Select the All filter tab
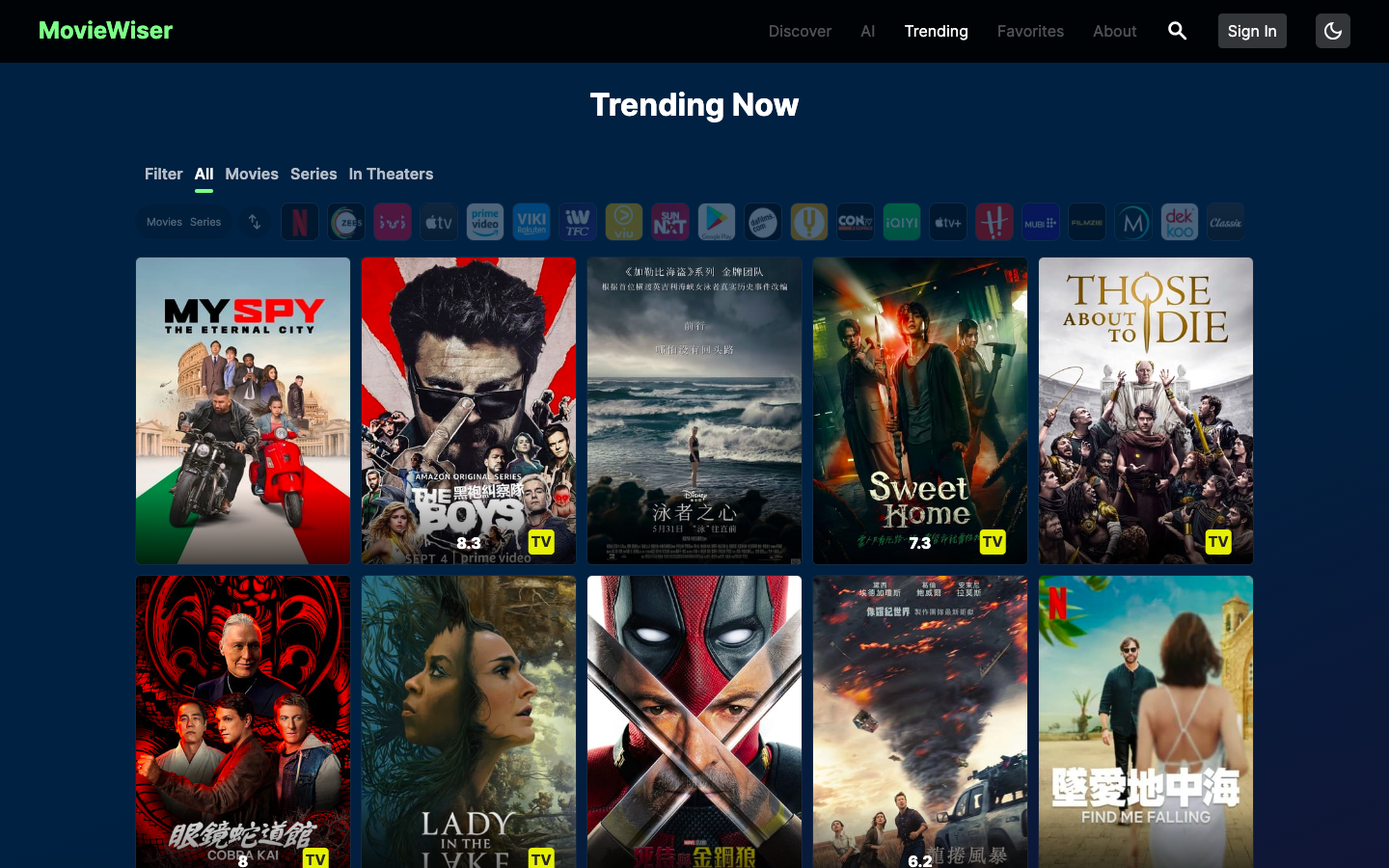The height and width of the screenshot is (868, 1389). pyautogui.click(x=204, y=175)
